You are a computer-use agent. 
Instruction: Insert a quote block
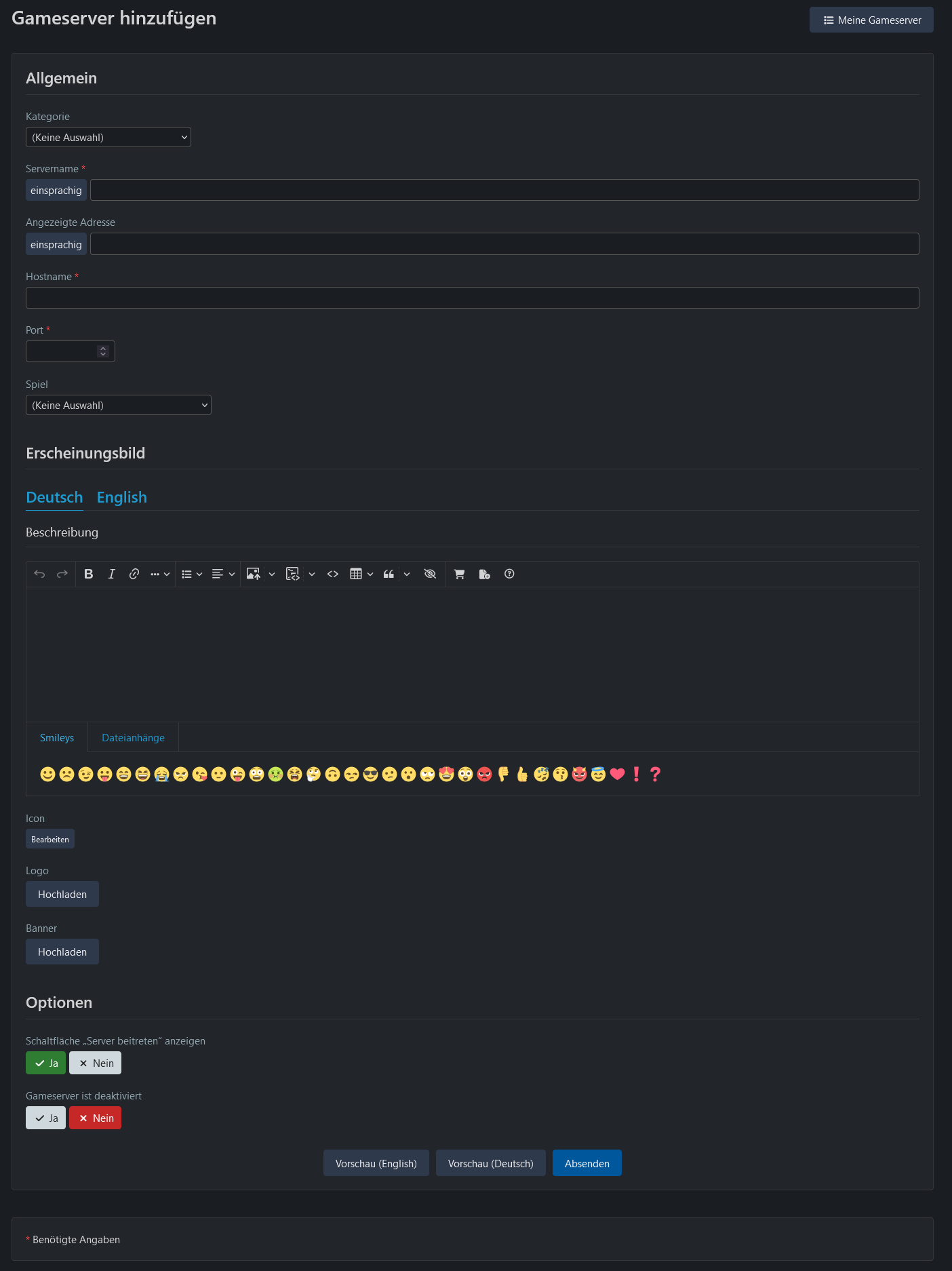[x=389, y=574]
